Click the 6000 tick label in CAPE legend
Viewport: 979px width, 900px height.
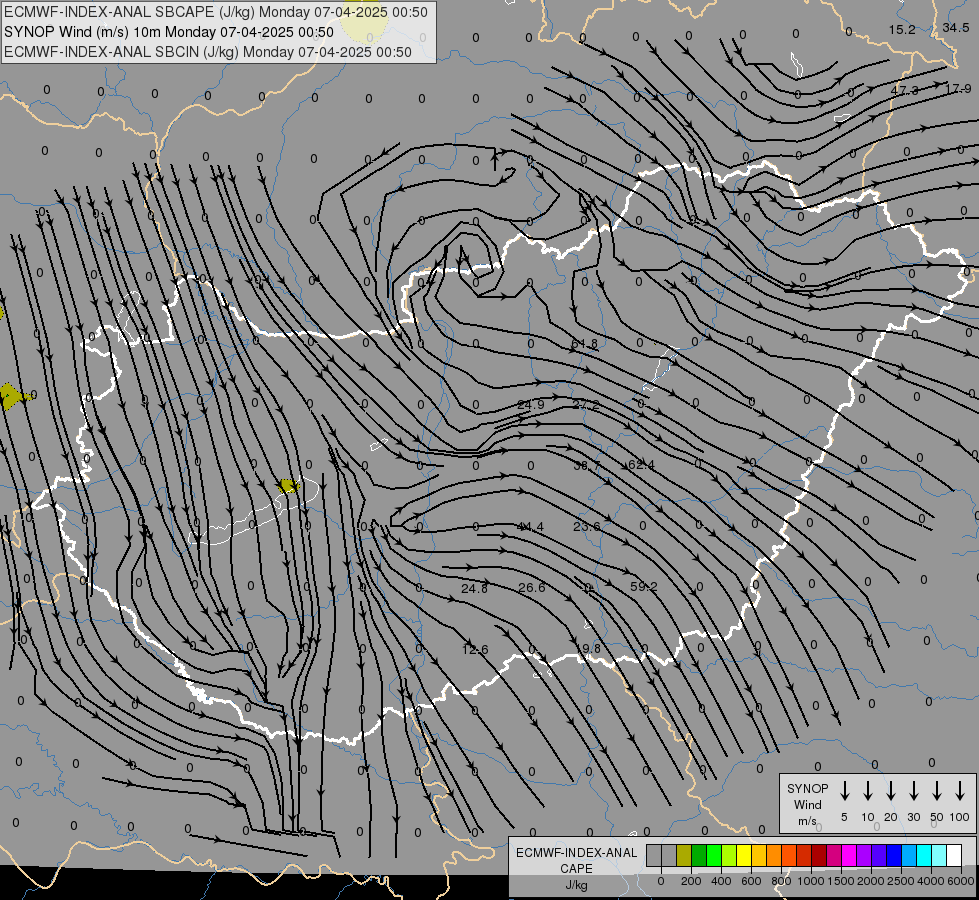click(x=961, y=881)
